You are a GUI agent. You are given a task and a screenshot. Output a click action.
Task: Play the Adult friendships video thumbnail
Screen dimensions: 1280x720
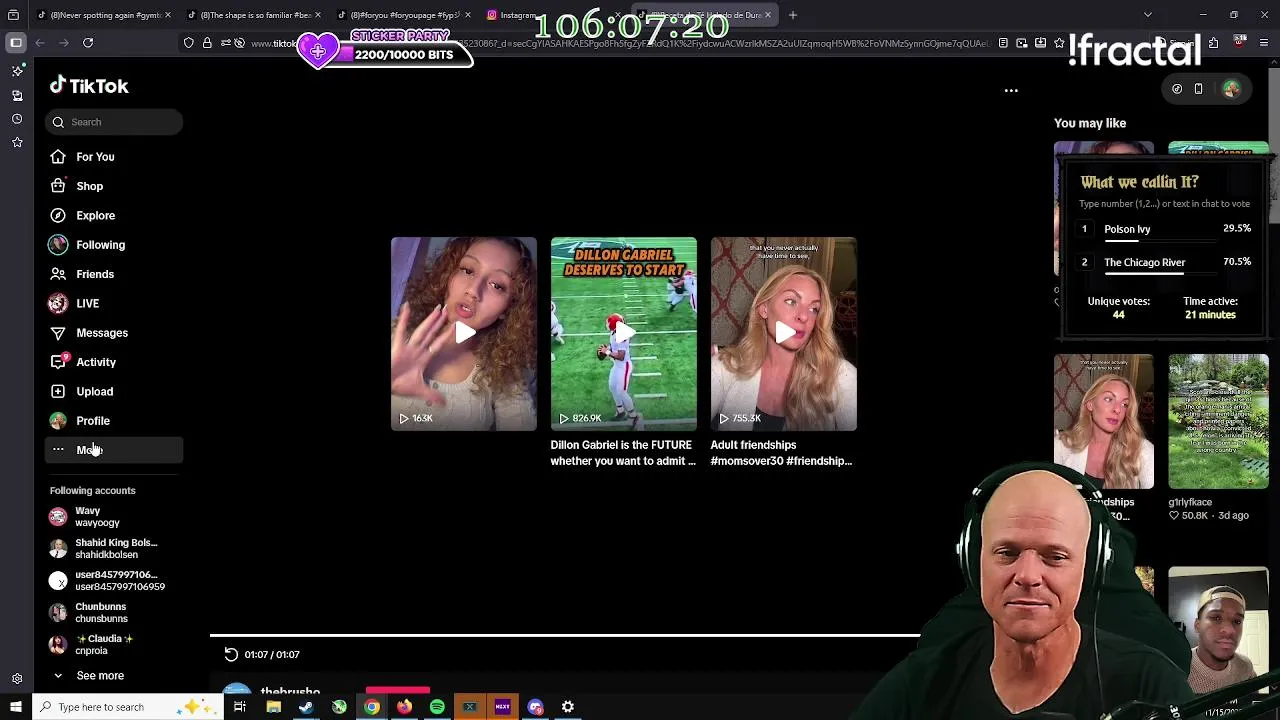[784, 334]
